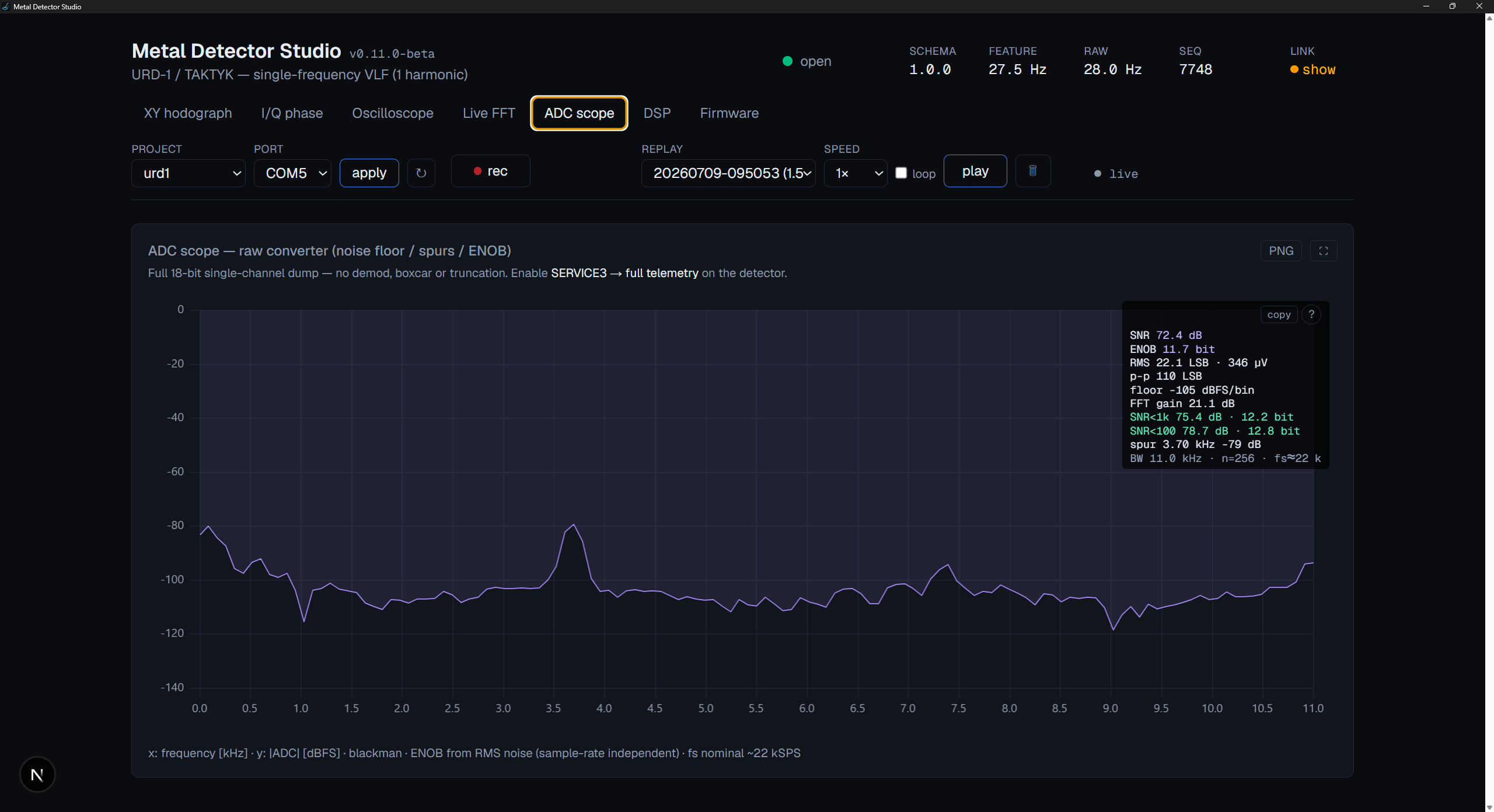1494x812 pixels.
Task: Switch to the Oscilloscope tab
Action: (x=393, y=113)
